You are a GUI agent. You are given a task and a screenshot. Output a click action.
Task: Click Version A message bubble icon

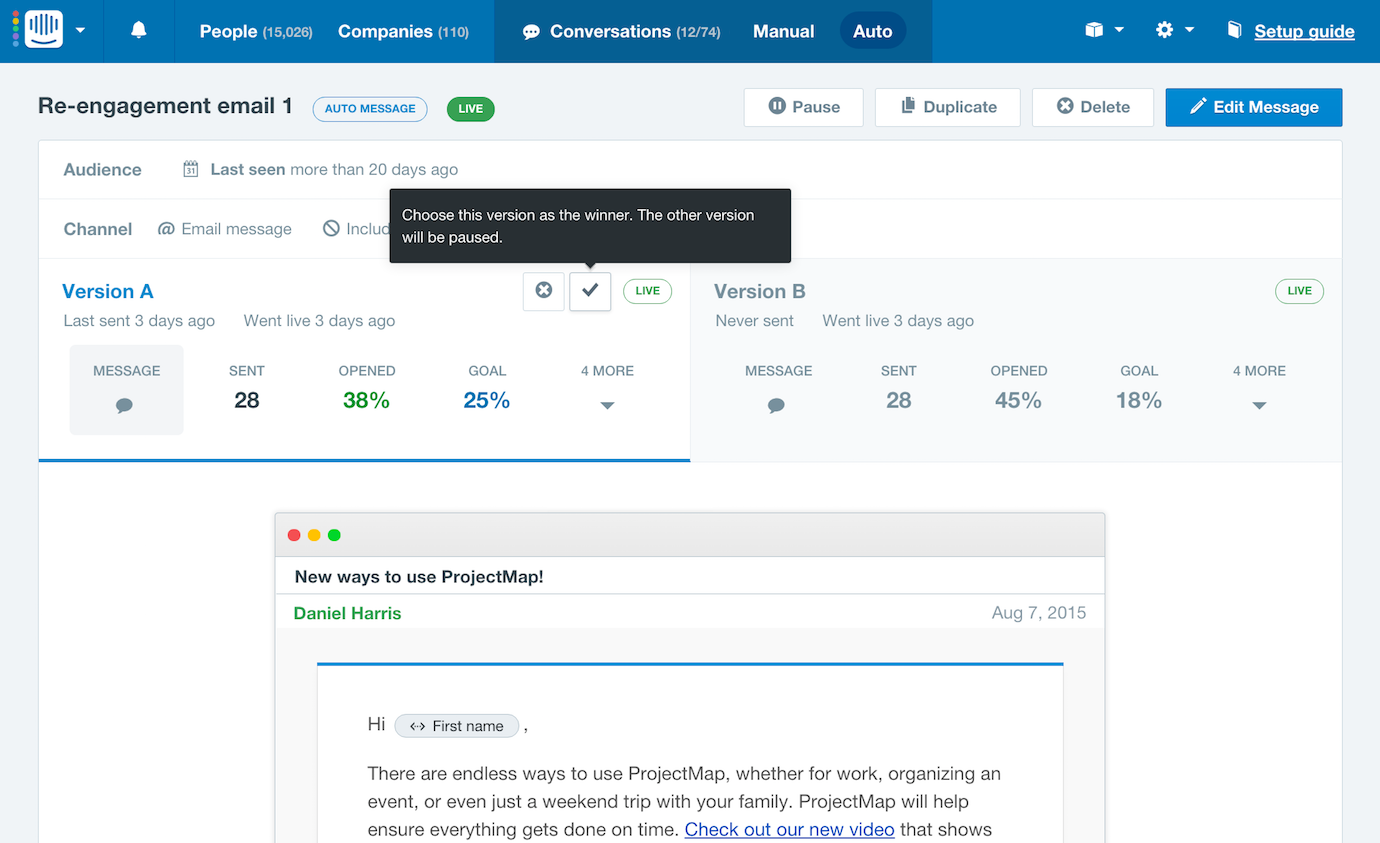click(124, 406)
